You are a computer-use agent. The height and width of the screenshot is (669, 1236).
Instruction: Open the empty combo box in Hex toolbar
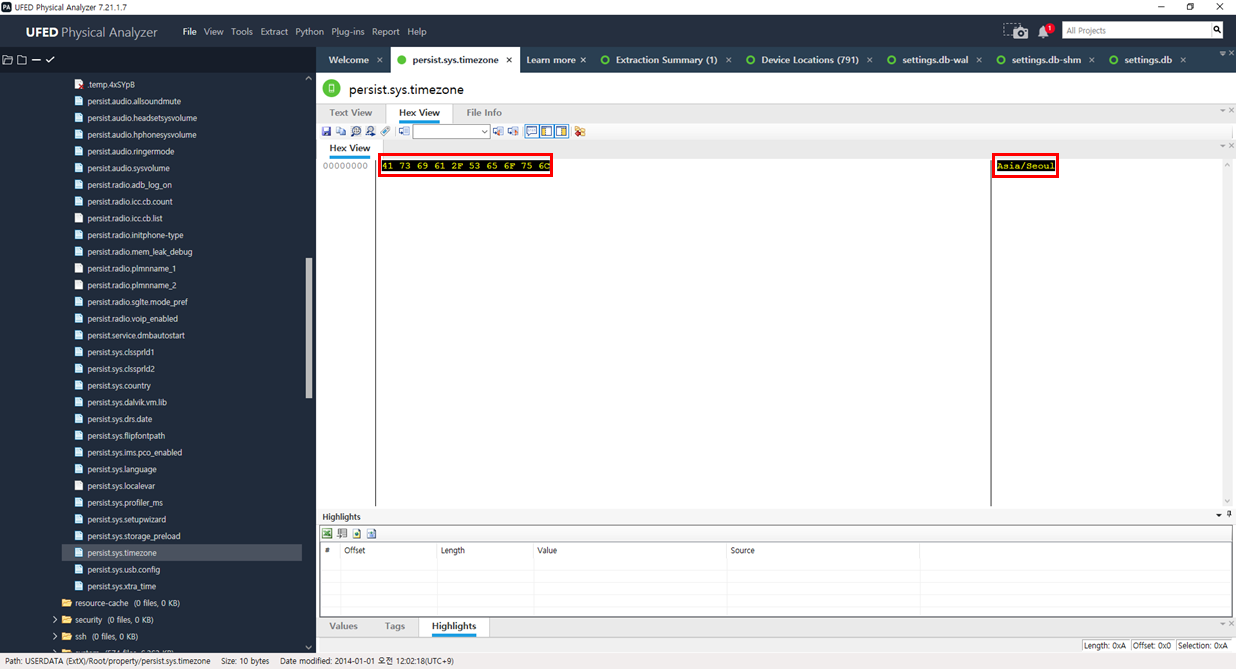(x=452, y=131)
